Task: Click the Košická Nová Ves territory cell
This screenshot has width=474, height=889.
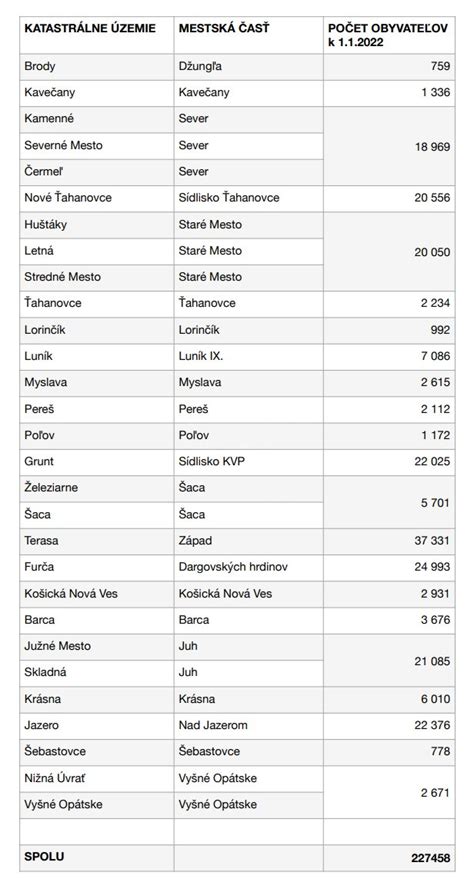Action: pyautogui.click(x=96, y=594)
